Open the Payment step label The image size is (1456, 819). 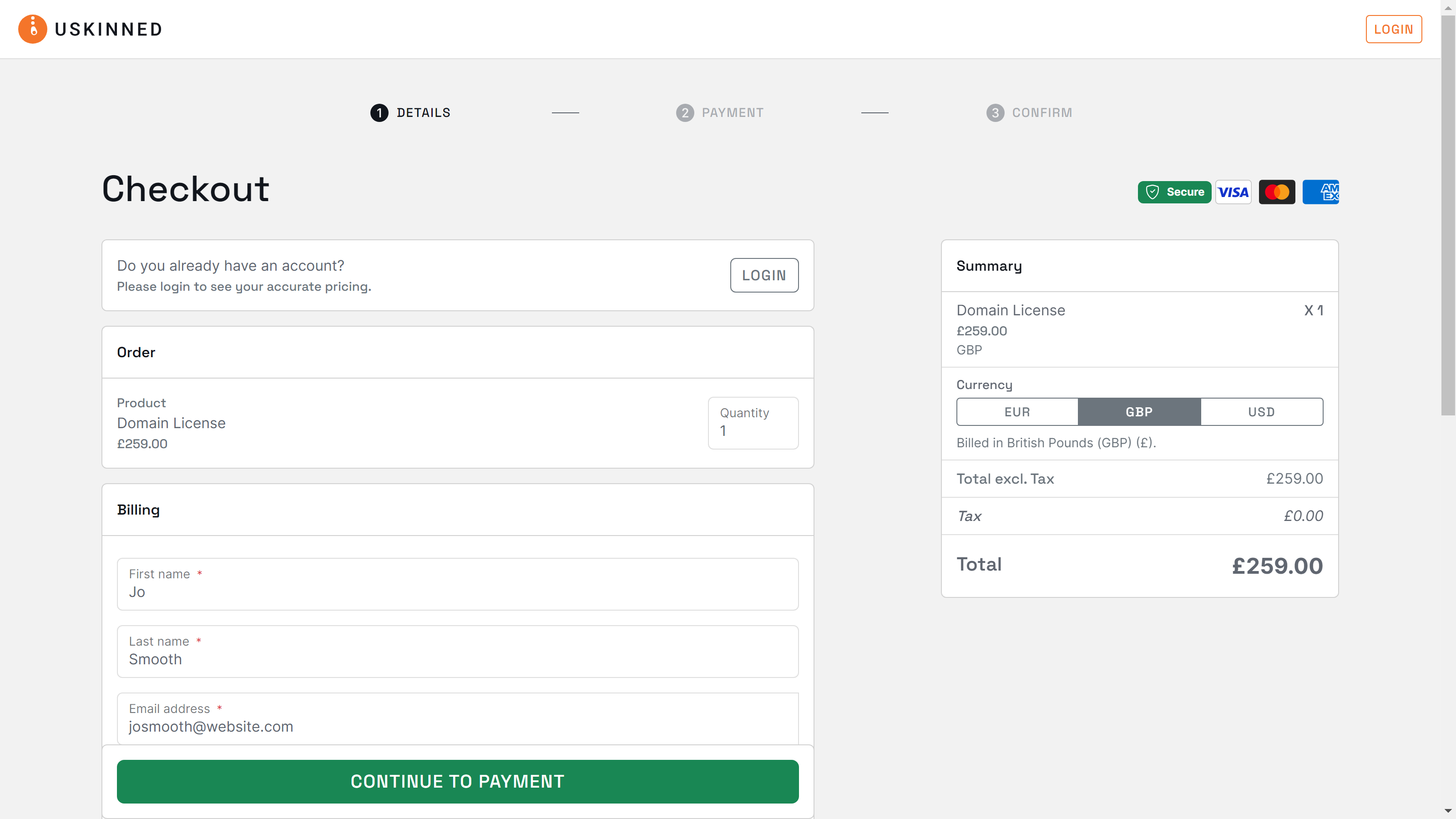coord(733,112)
